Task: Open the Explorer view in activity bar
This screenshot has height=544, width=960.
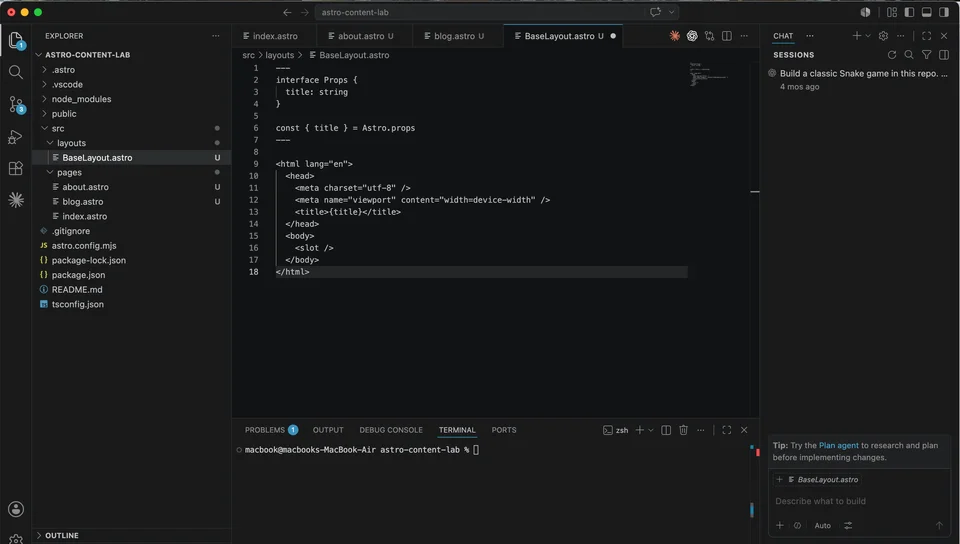Action: tap(16, 40)
